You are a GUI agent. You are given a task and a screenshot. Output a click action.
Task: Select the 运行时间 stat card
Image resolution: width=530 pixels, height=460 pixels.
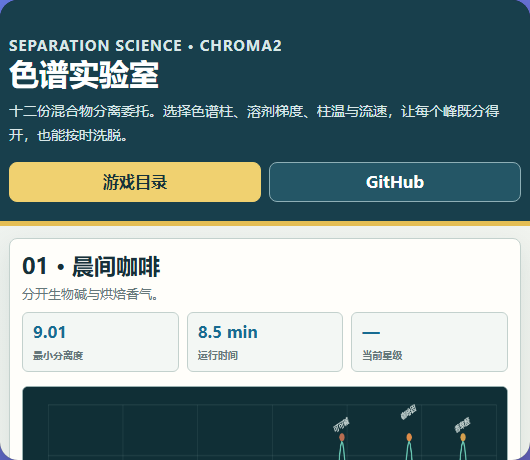coord(265,342)
